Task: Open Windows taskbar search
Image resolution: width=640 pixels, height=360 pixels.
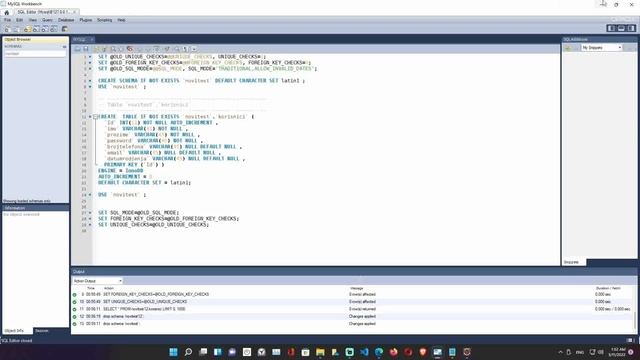Action: pos(188,352)
